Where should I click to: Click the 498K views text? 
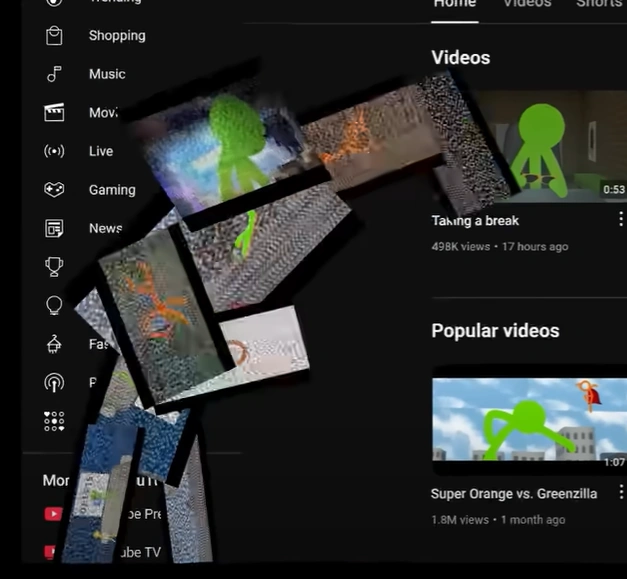tap(461, 246)
